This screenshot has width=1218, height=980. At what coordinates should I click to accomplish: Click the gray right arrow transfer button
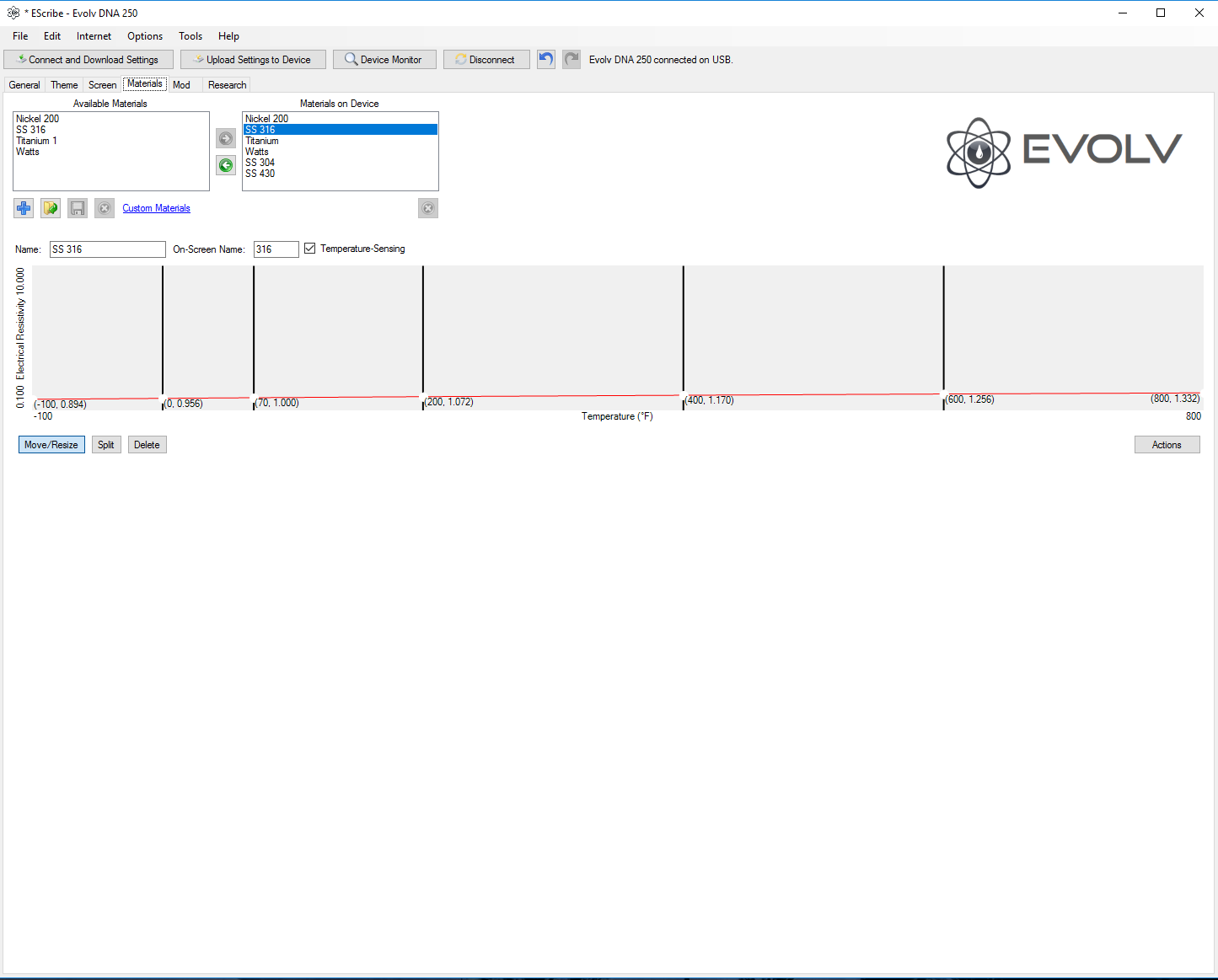coord(226,138)
